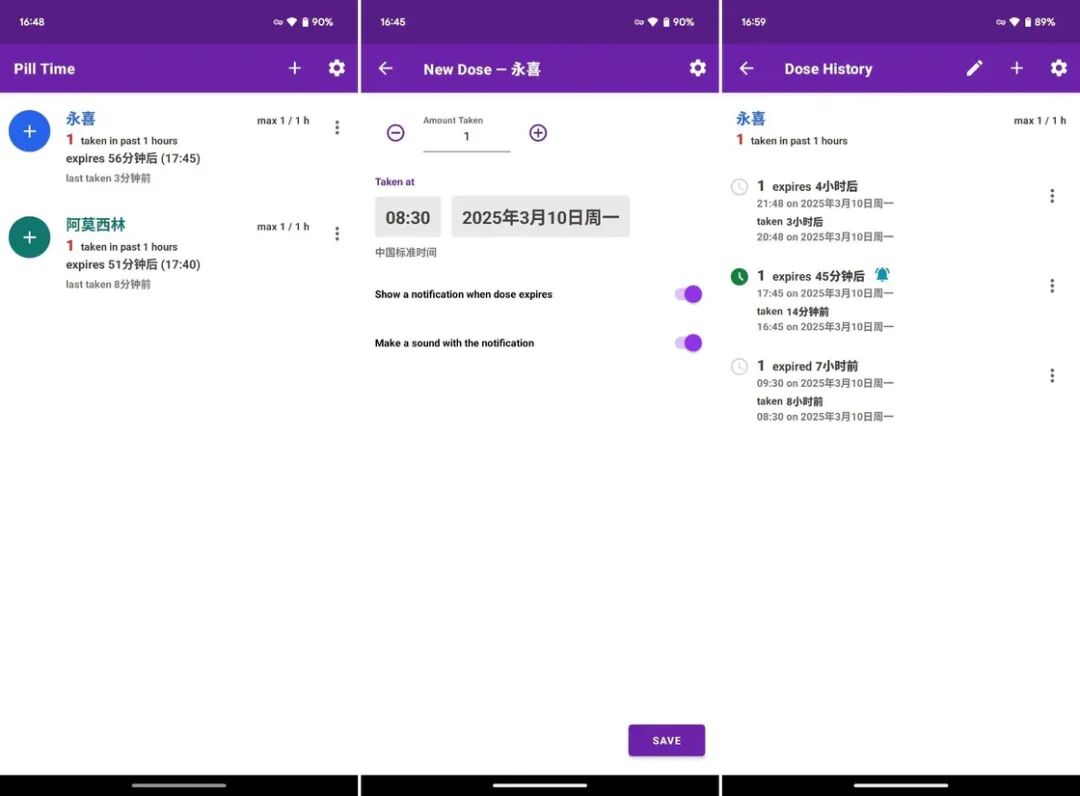Open 永喜 medication name in Pill Time list
The width and height of the screenshot is (1080, 796).
click(81, 118)
